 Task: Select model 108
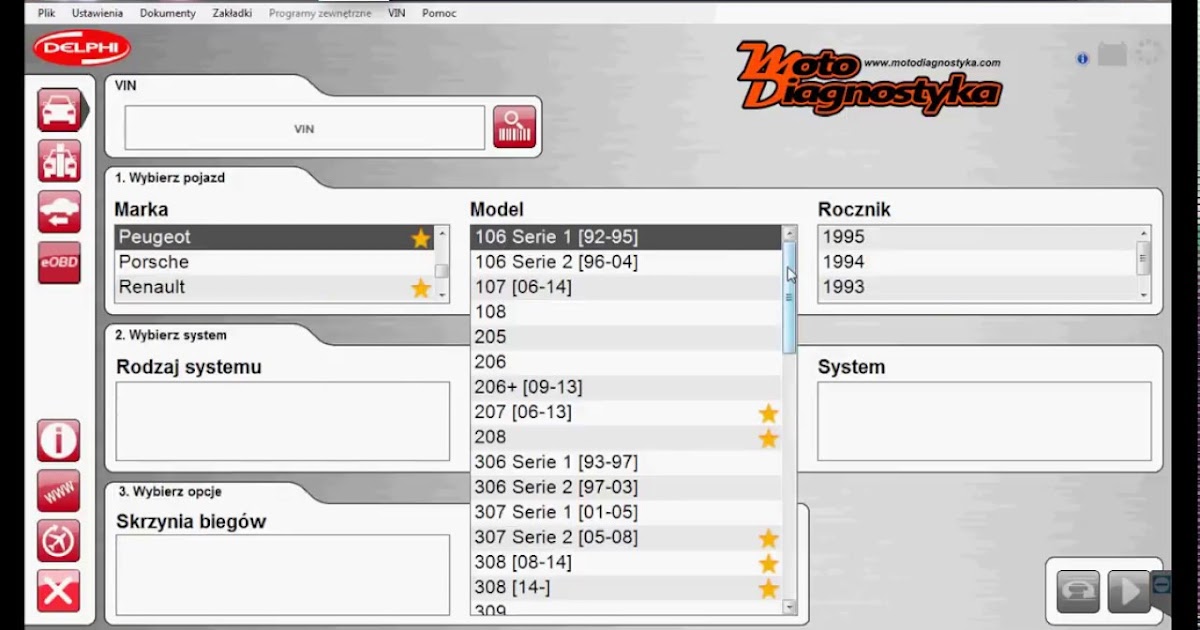626,312
